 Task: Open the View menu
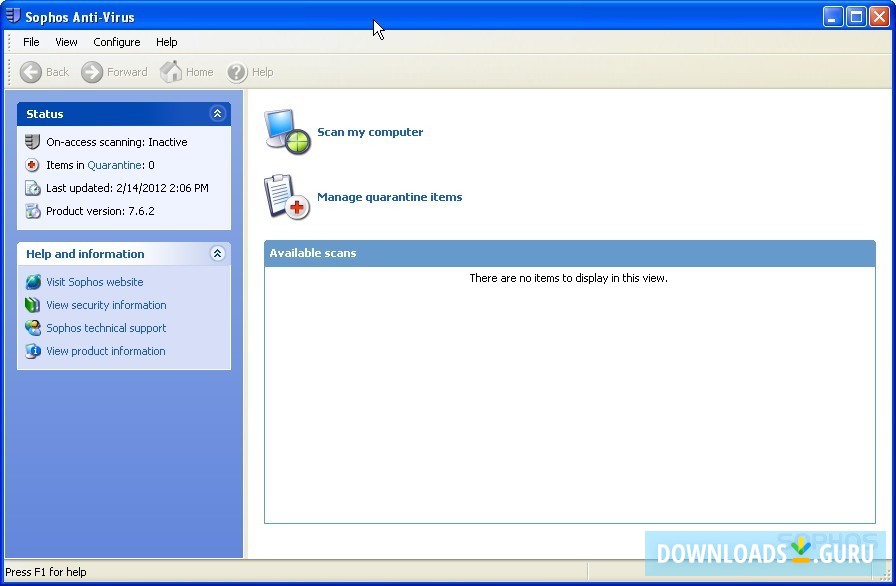click(66, 42)
